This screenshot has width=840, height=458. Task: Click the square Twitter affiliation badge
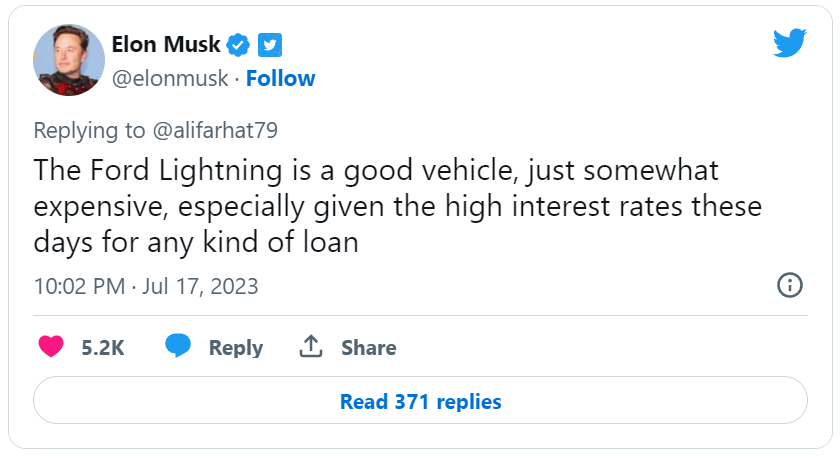pos(270,44)
